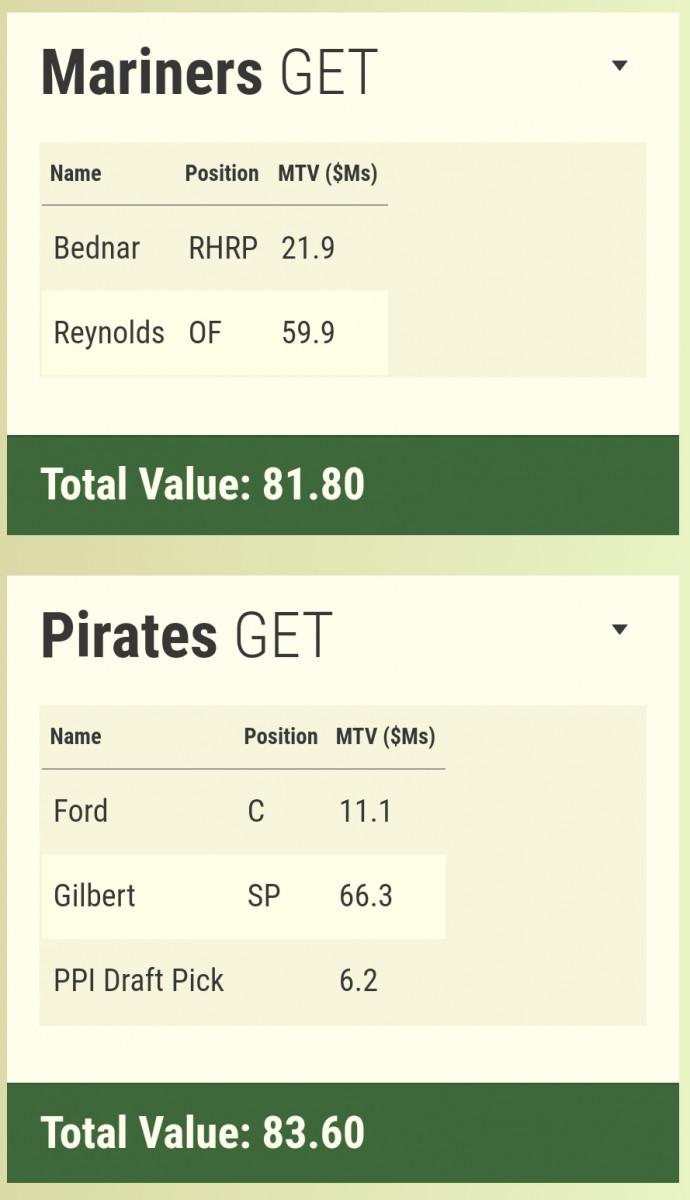This screenshot has width=690, height=1200.
Task: Sort Pirates table by MTV ($Ms) header
Action: pos(385,737)
